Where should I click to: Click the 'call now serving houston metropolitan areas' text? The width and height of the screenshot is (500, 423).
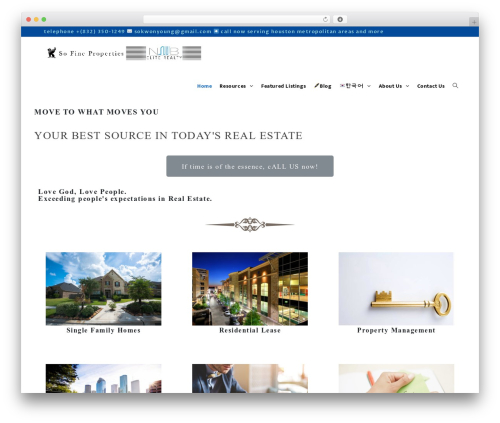pos(302,31)
